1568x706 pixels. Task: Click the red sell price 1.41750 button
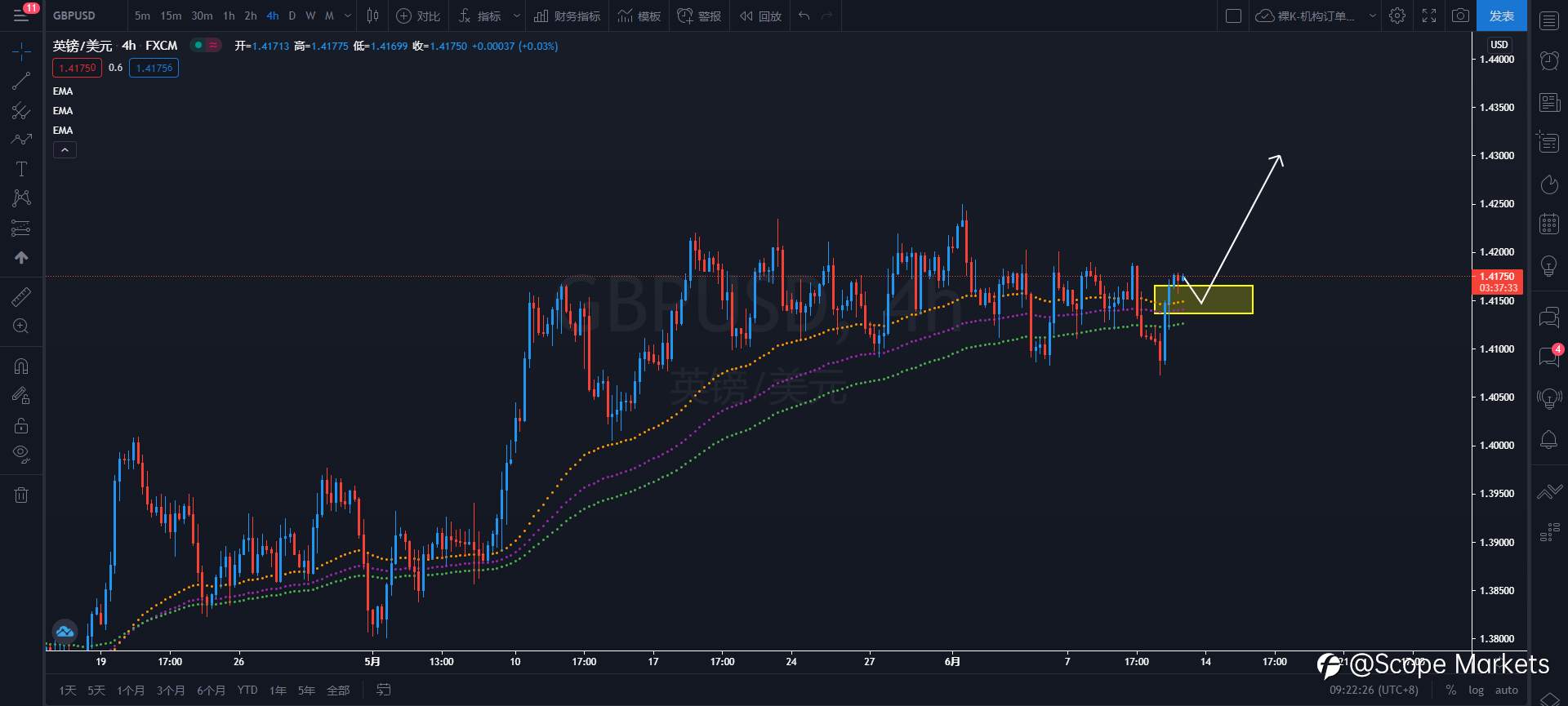(x=78, y=68)
